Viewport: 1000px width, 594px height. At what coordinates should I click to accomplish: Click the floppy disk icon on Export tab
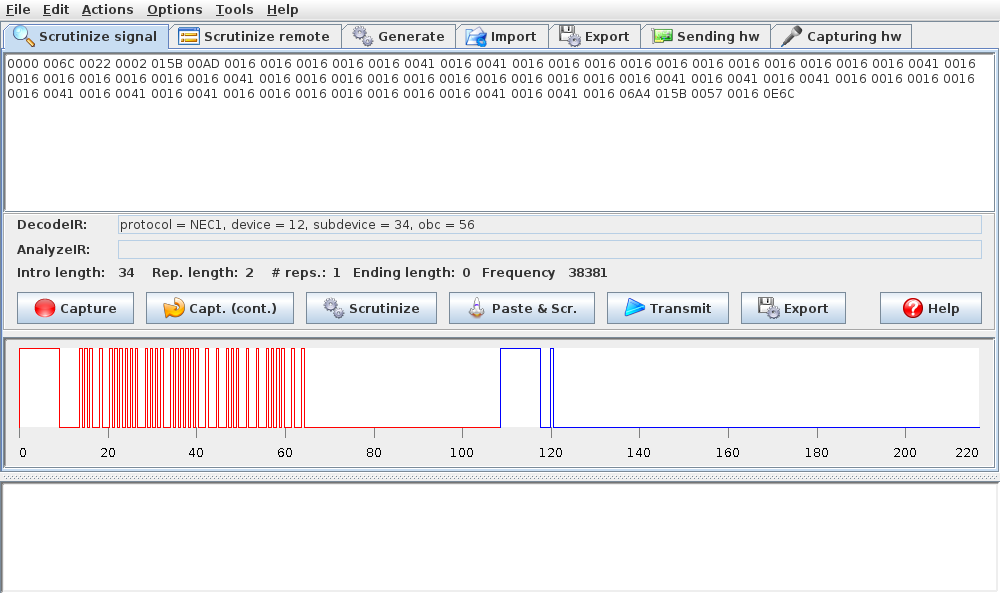pyautogui.click(x=570, y=37)
